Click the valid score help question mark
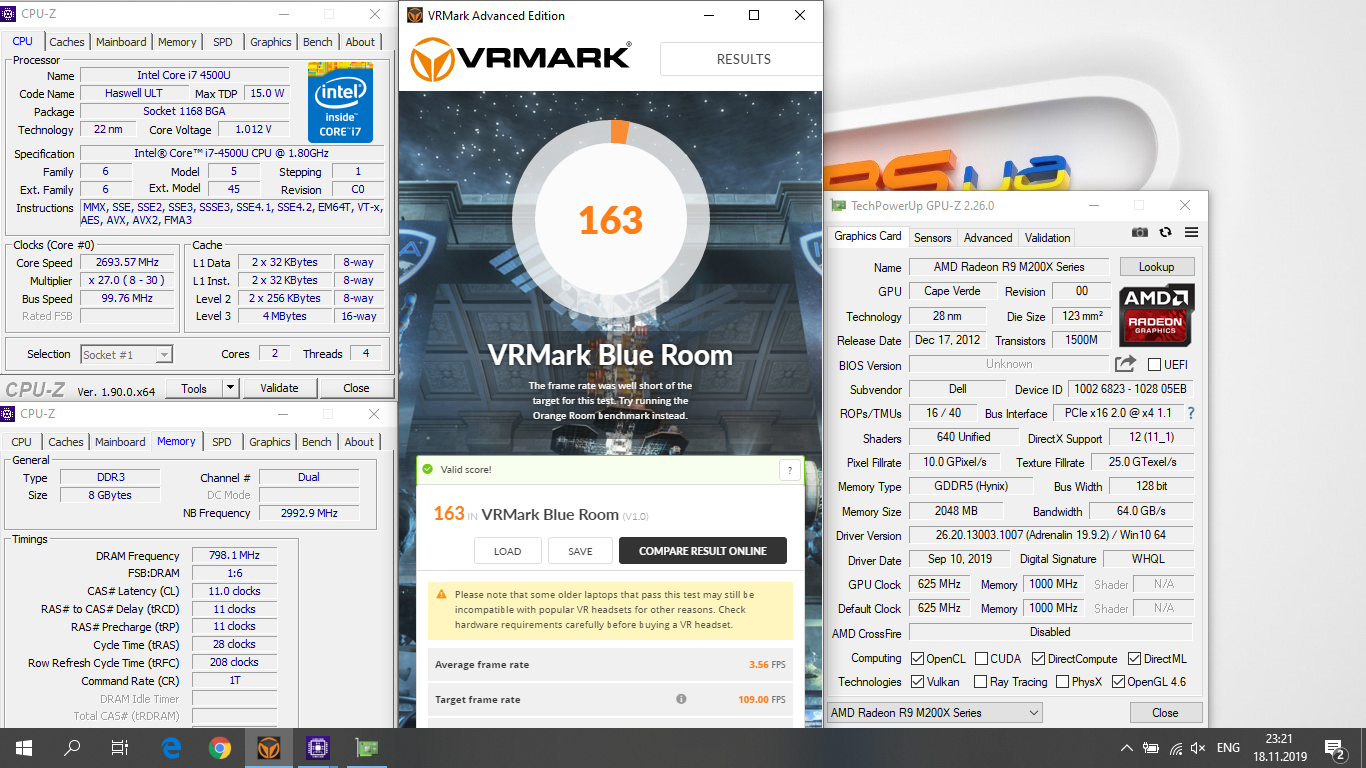Image resolution: width=1366 pixels, height=768 pixels. pos(790,470)
